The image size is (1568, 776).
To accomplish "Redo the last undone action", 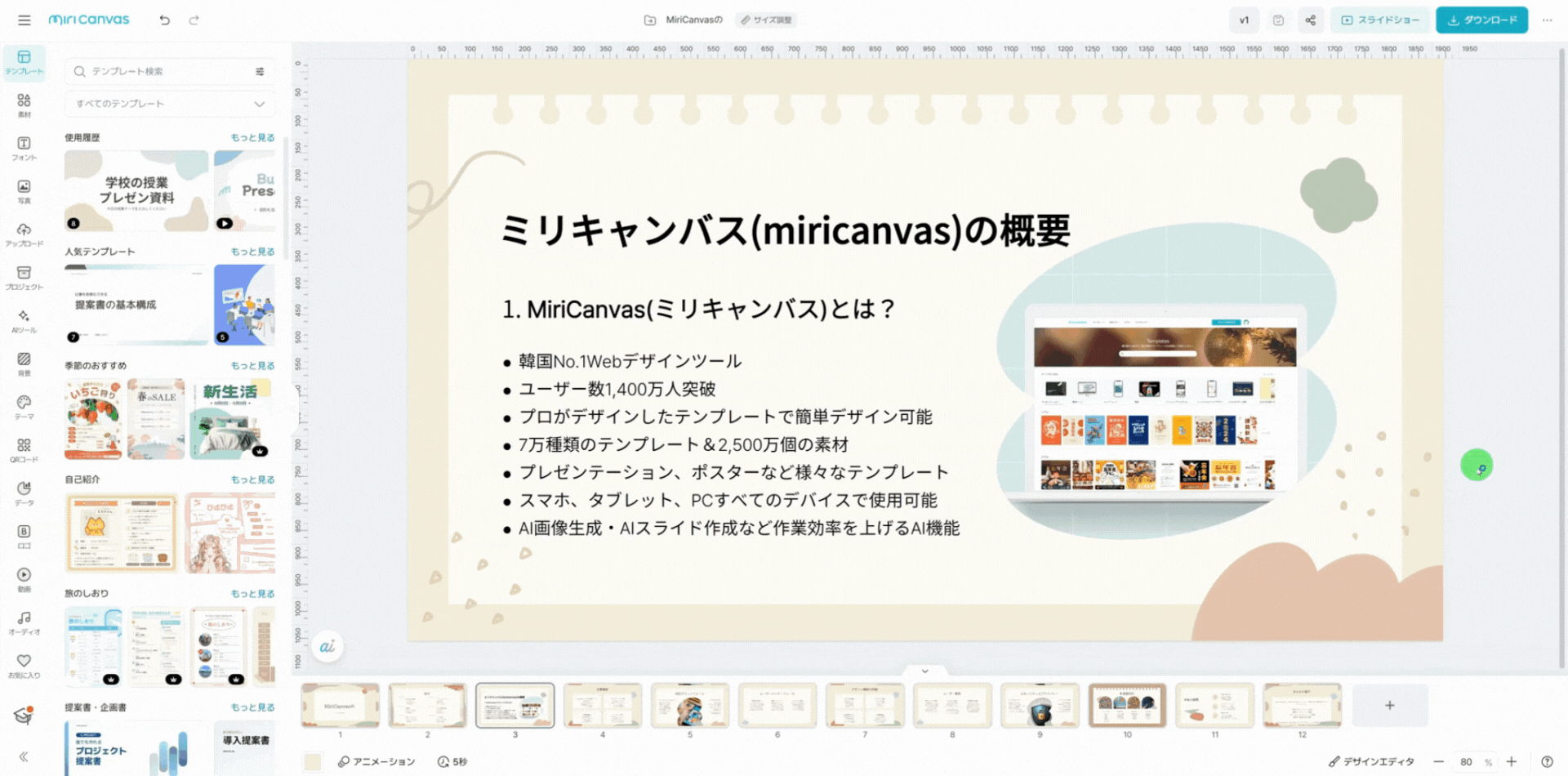I will [194, 20].
